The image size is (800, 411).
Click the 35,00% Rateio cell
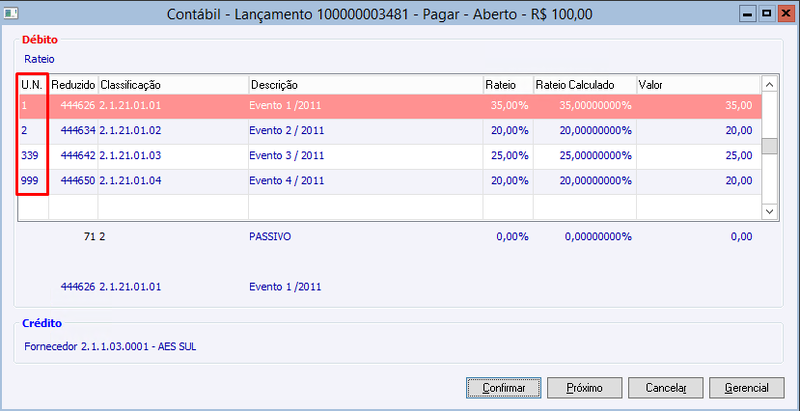[x=508, y=106]
